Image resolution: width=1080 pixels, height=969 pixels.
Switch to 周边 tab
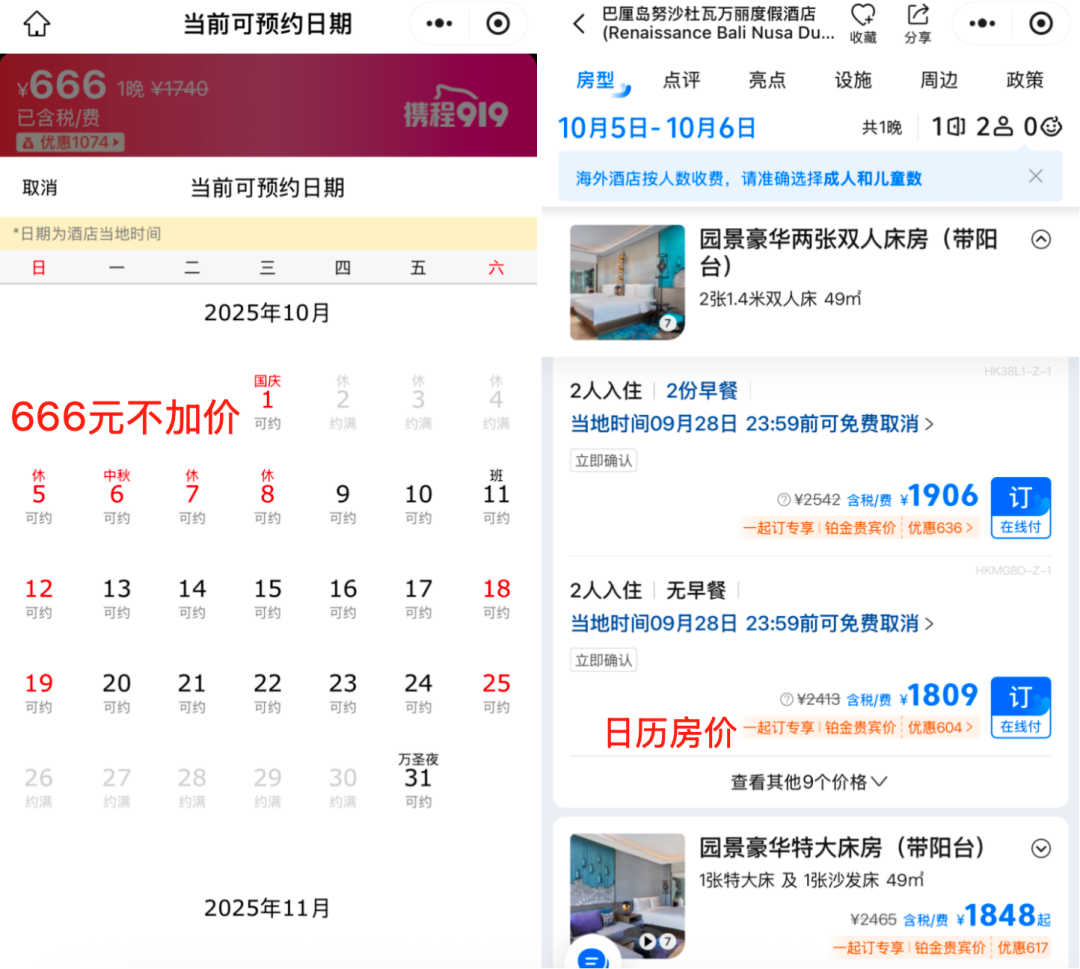(939, 81)
